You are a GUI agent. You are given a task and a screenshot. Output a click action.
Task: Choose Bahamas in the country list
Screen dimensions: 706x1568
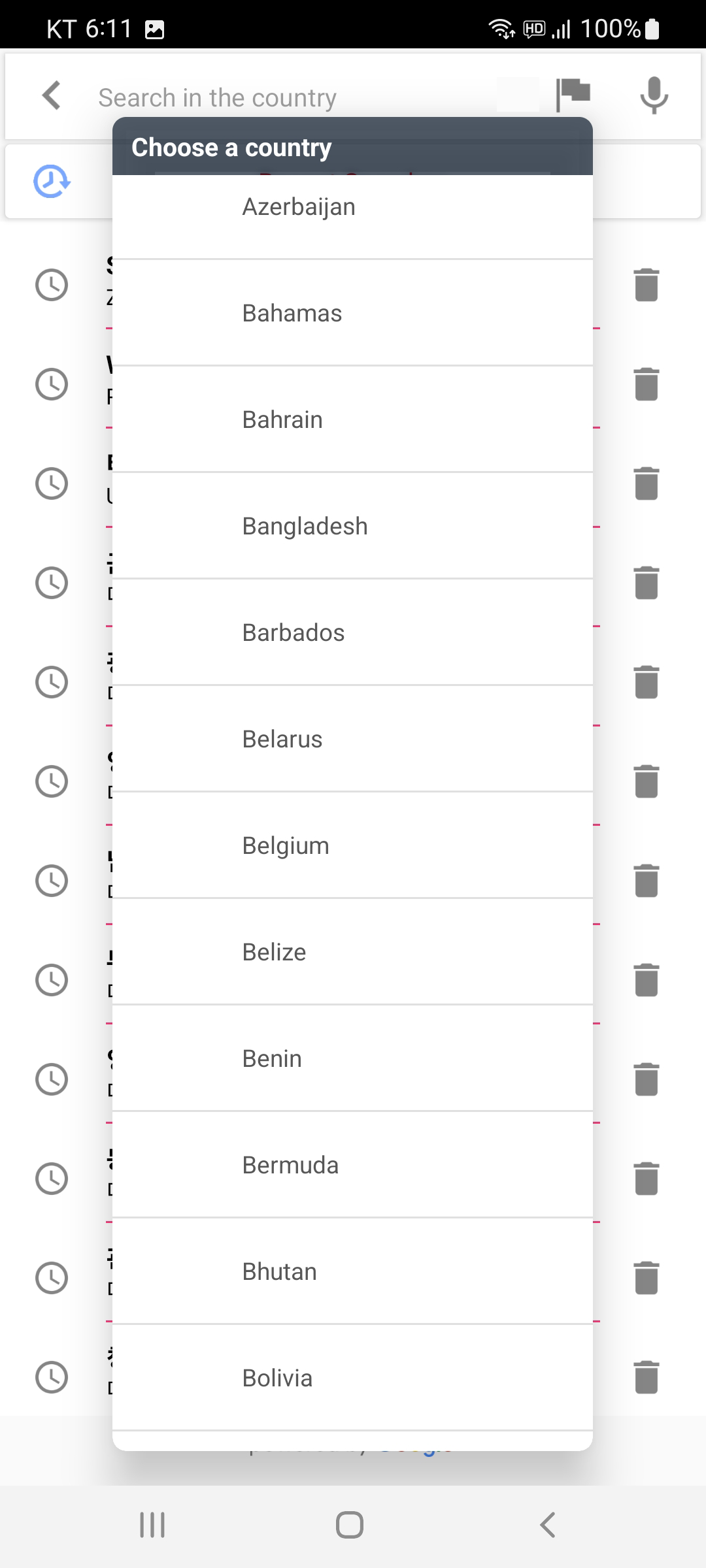click(352, 313)
